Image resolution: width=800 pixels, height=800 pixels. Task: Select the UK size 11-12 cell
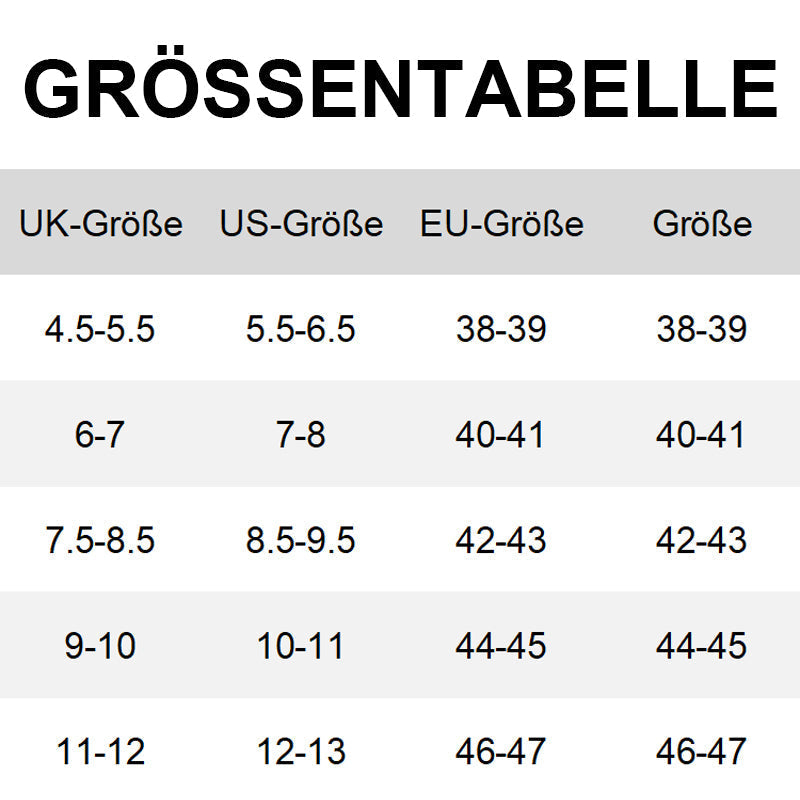pos(100,751)
